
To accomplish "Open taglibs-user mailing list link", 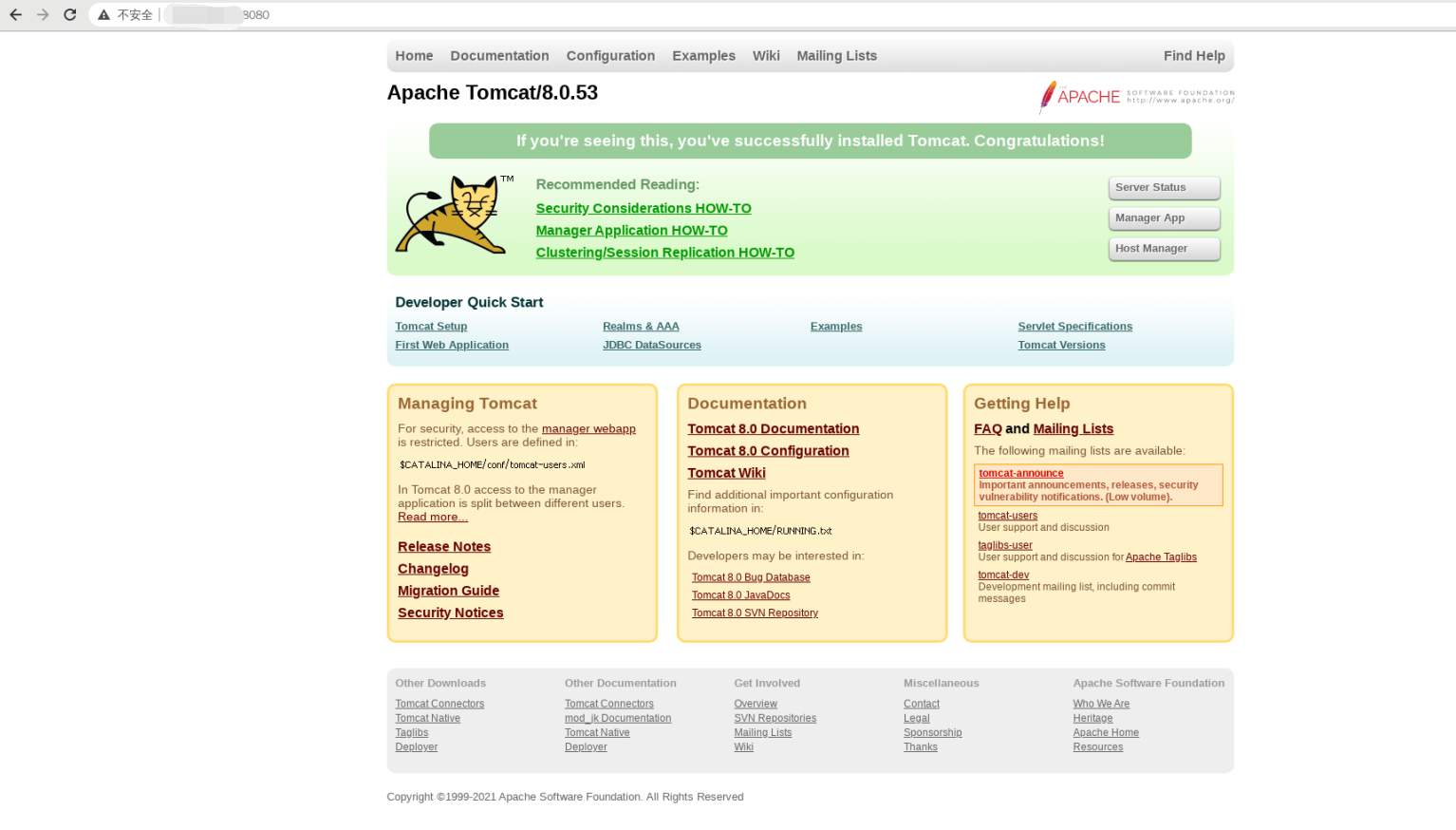I will pos(1005,545).
